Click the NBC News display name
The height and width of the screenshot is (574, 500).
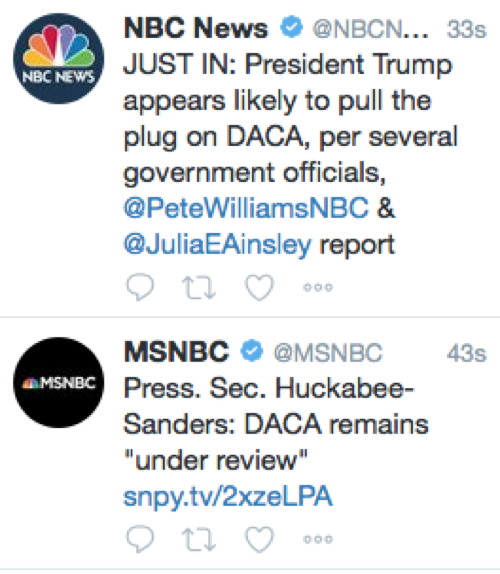pos(196,28)
